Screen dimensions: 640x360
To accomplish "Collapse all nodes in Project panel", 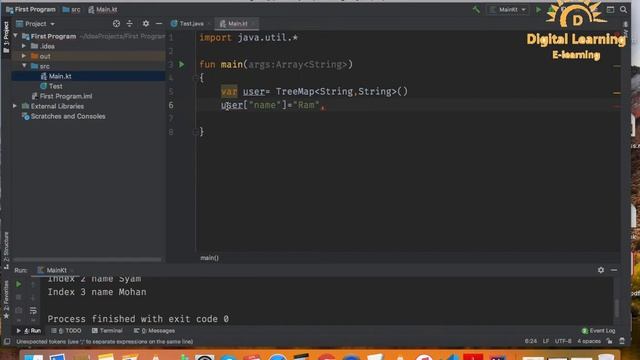I will pos(129,24).
